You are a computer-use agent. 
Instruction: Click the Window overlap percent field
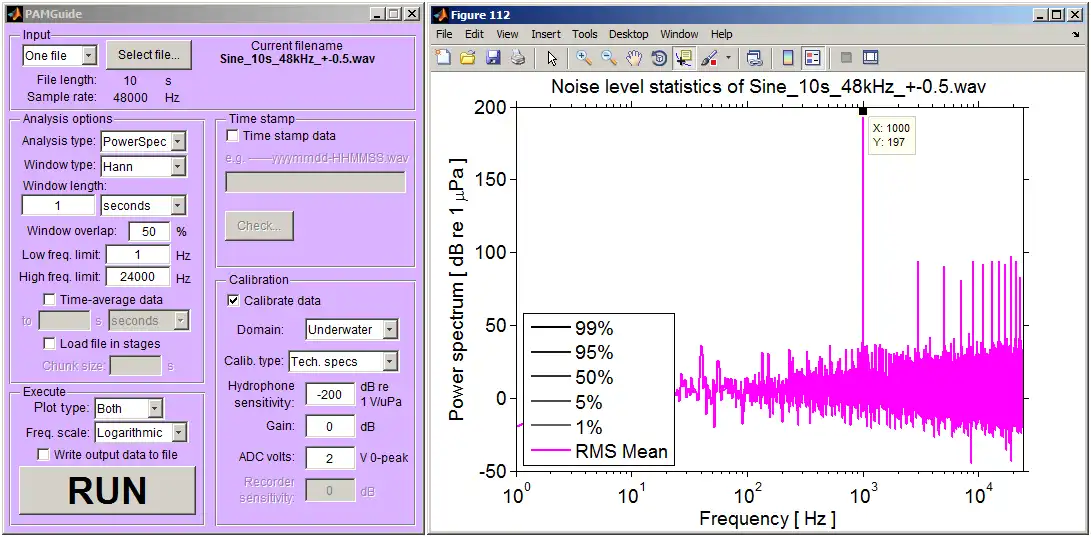coord(149,231)
